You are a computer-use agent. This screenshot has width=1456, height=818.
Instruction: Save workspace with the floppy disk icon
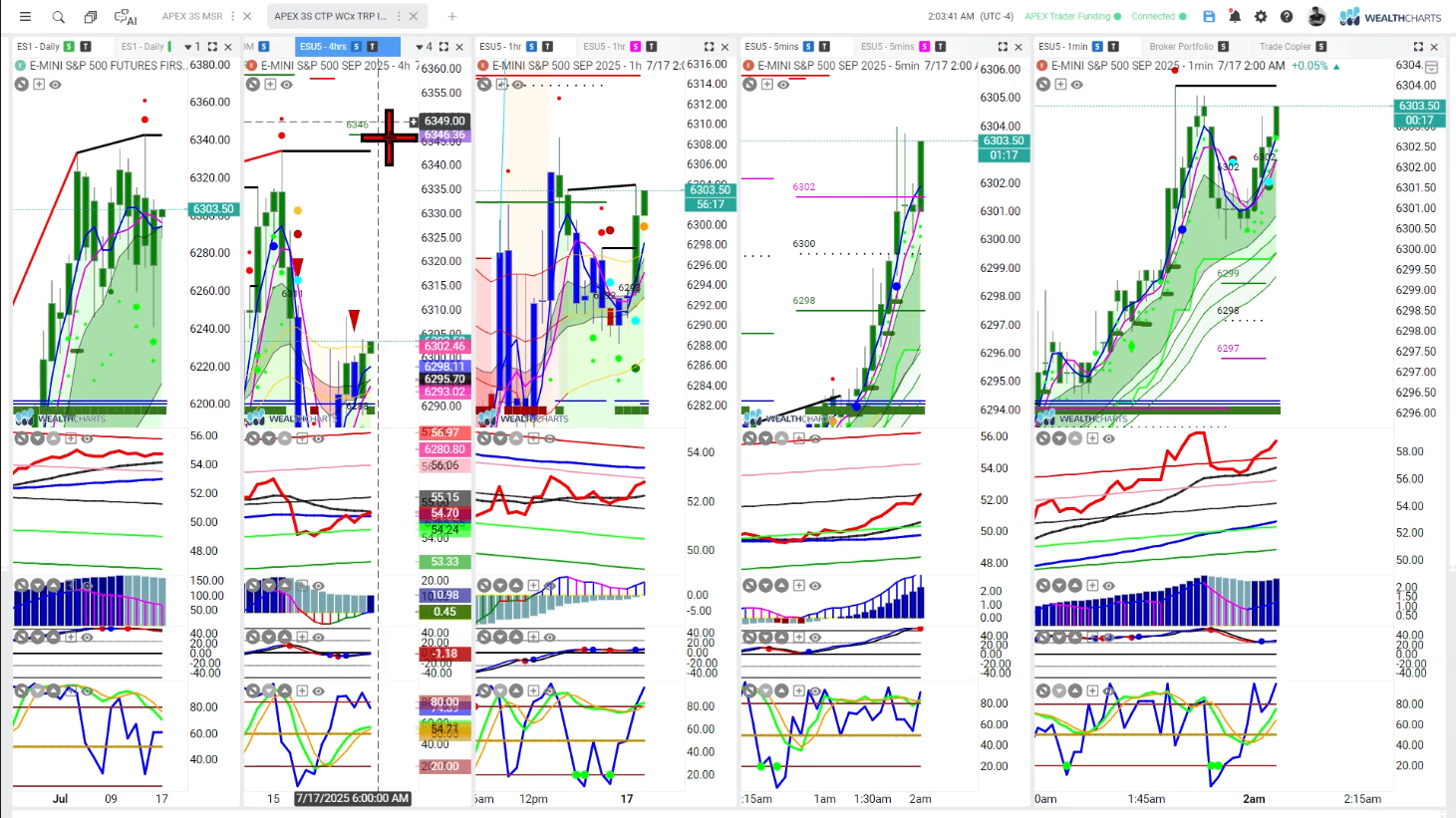[x=1209, y=17]
